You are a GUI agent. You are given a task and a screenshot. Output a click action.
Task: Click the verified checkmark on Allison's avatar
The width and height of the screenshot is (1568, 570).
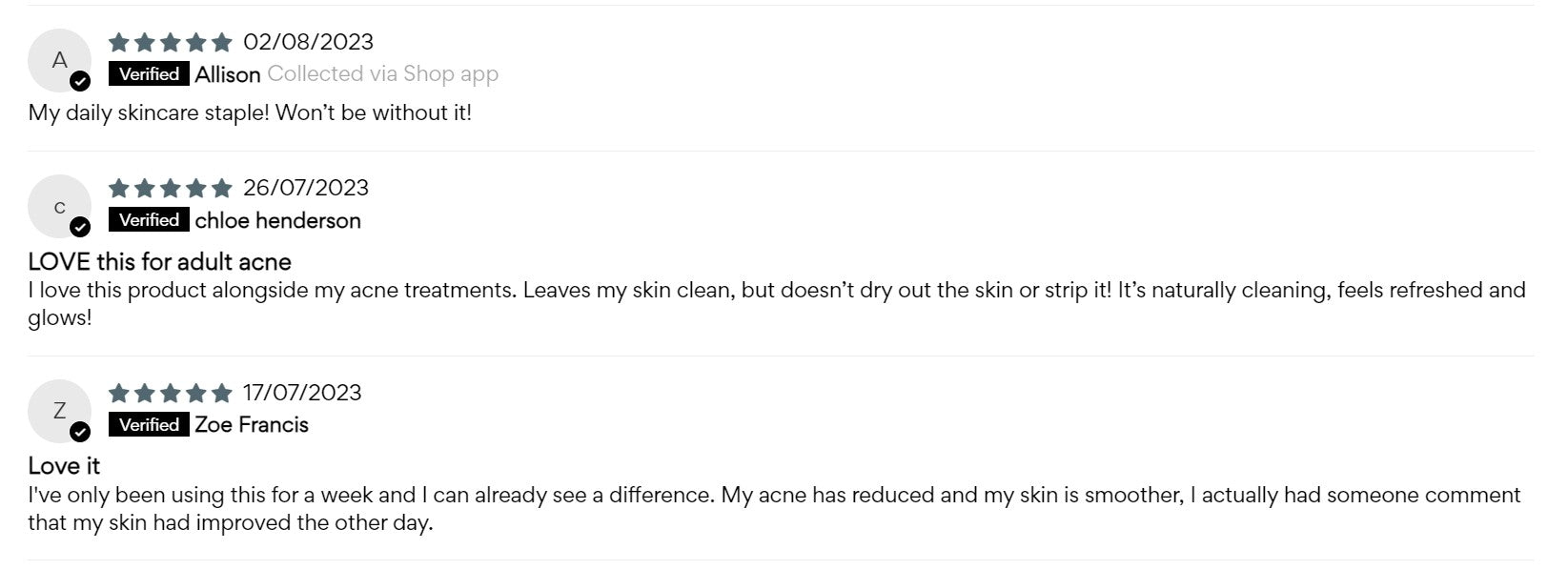coord(81,81)
